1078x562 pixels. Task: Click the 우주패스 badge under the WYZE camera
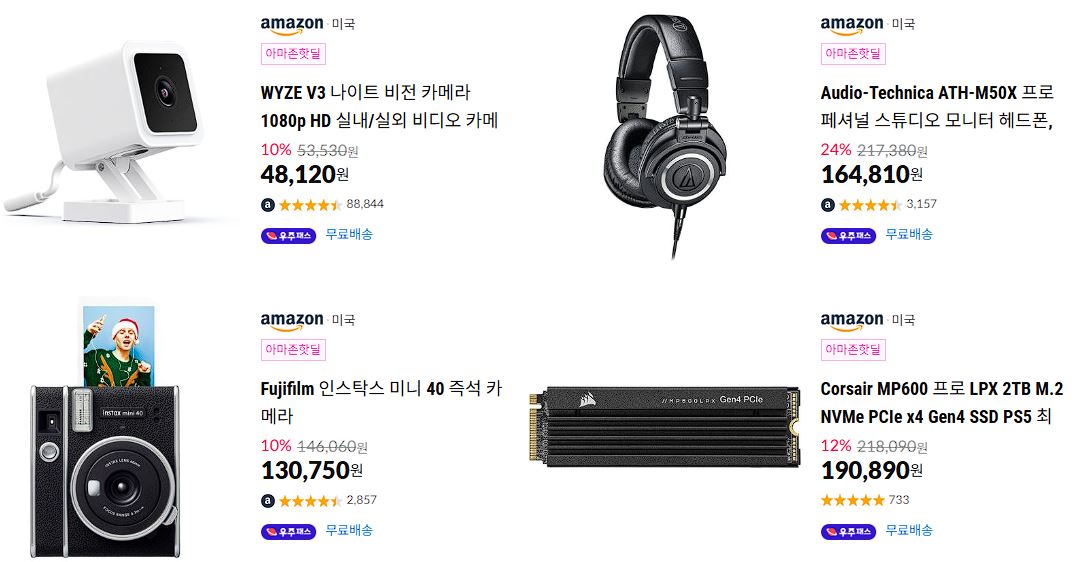[288, 236]
